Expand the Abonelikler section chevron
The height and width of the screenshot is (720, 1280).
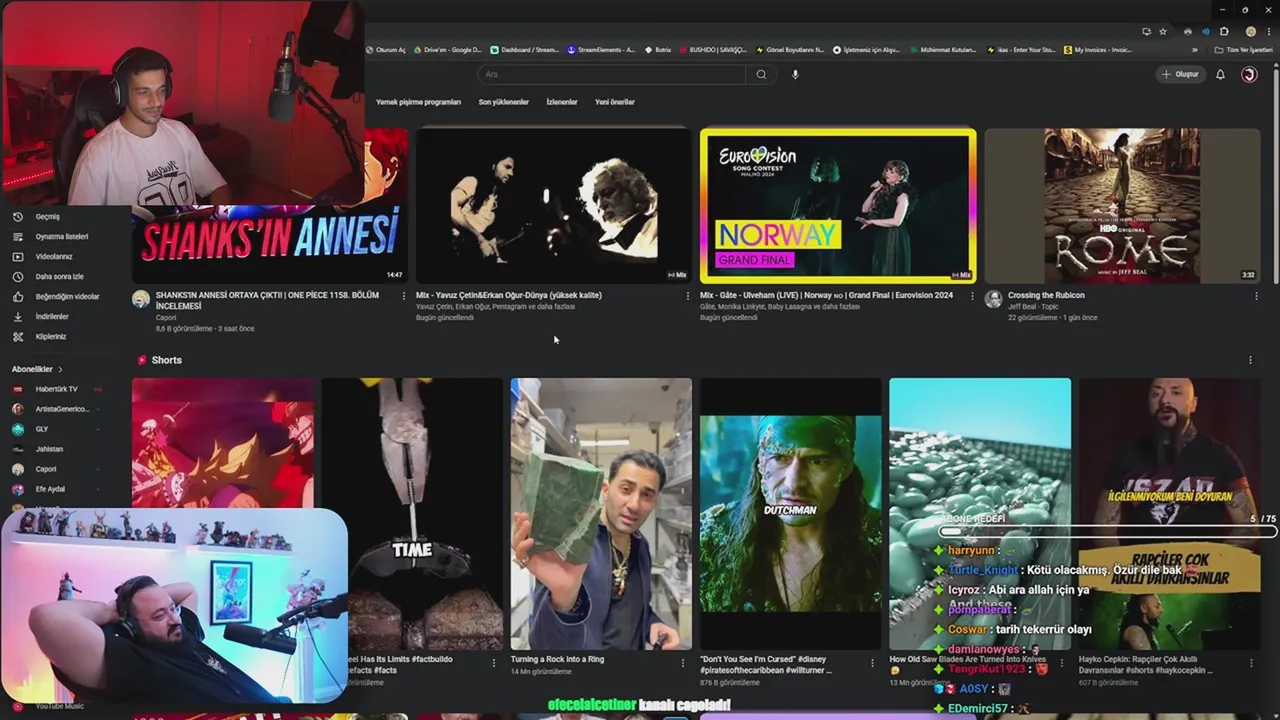[x=60, y=369]
